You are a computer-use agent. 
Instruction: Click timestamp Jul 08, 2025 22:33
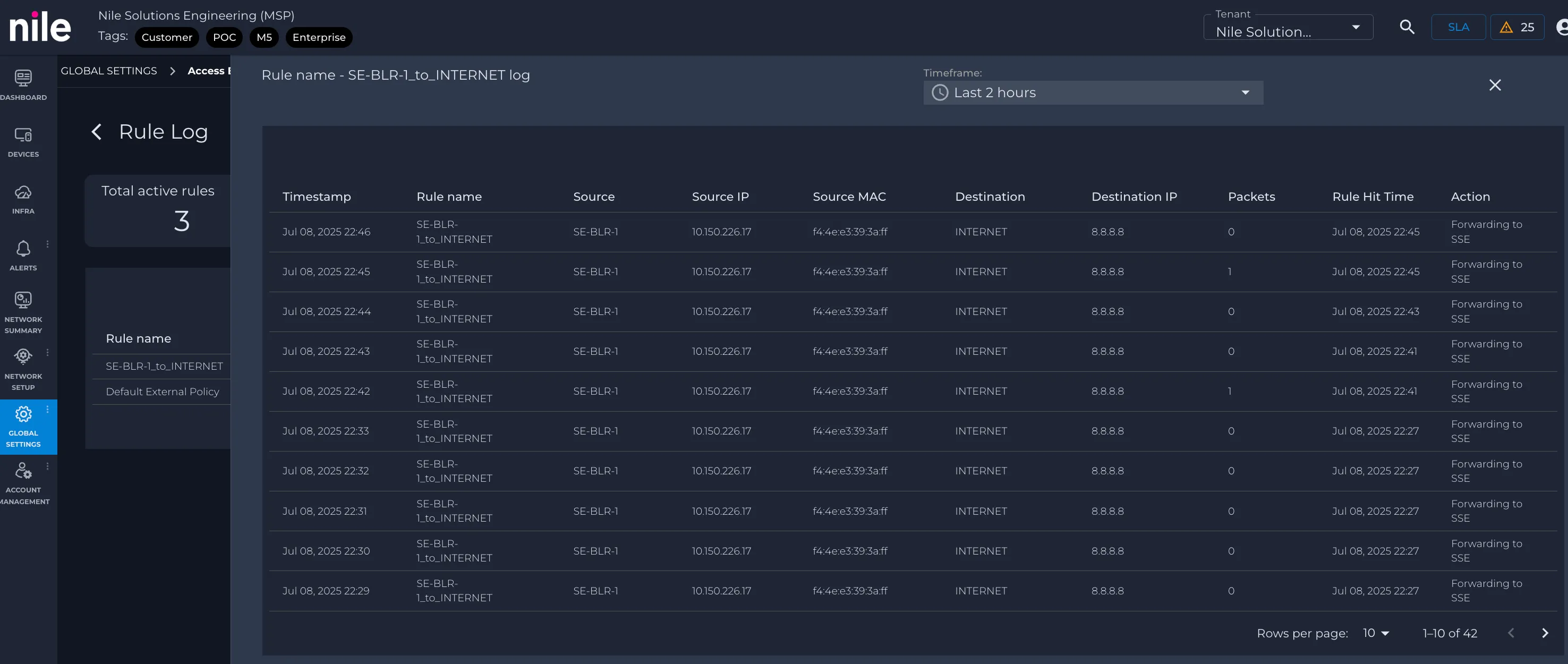coord(326,431)
